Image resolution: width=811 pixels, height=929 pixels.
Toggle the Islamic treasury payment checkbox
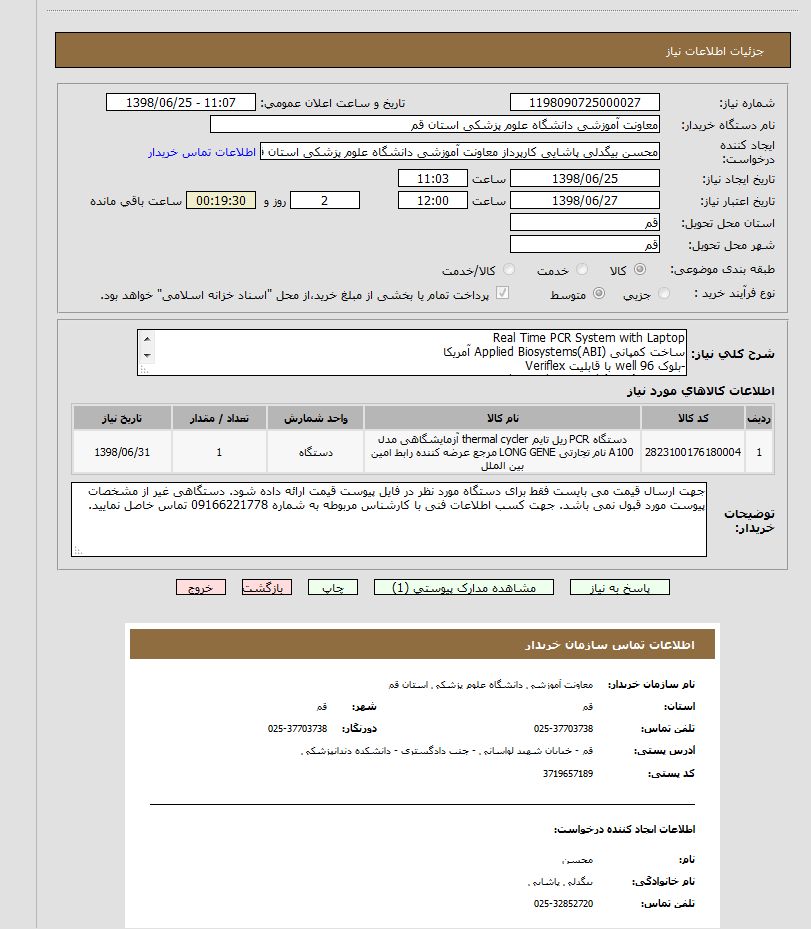pyautogui.click(x=503, y=294)
